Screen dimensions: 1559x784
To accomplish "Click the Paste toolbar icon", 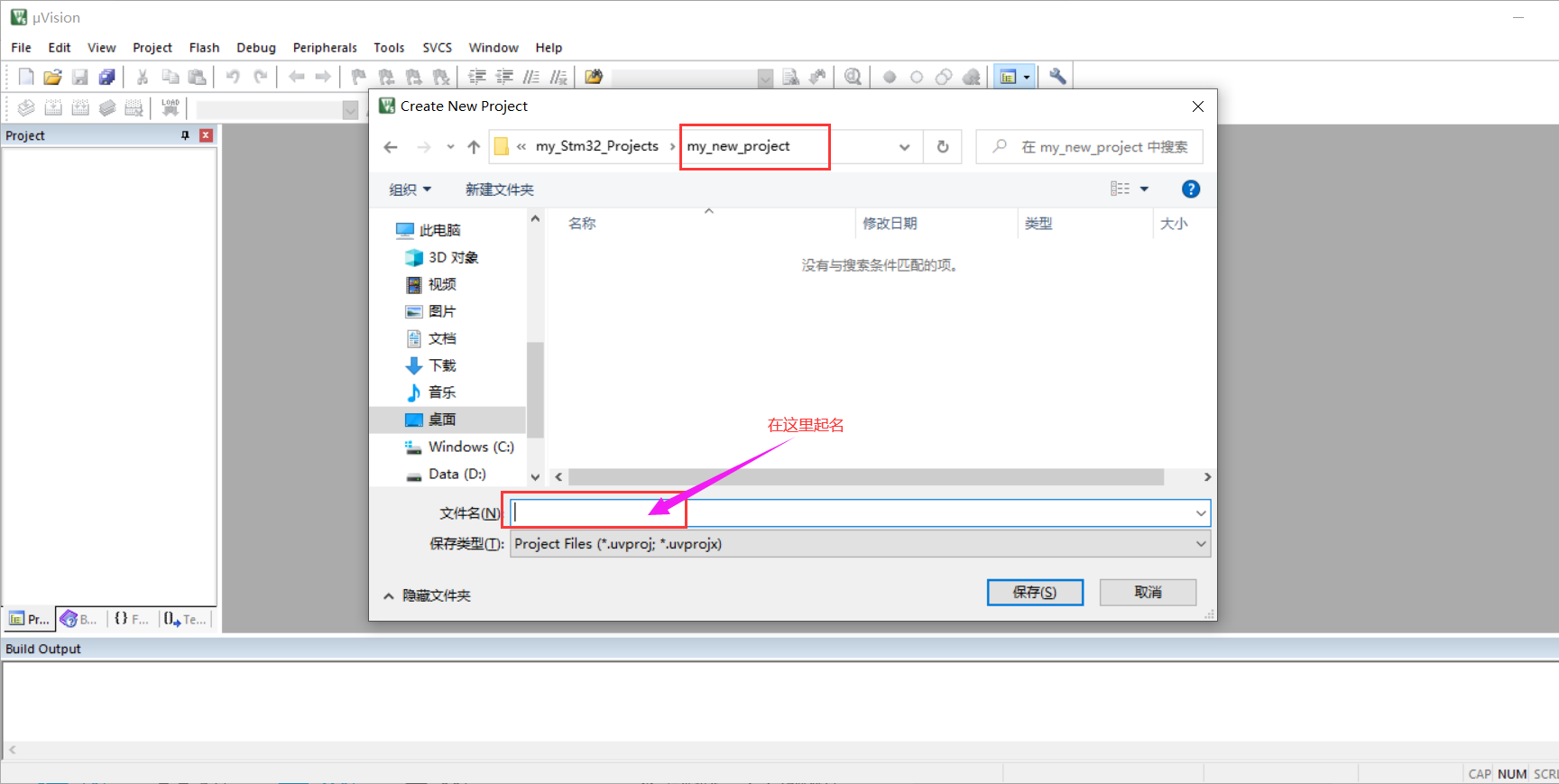I will click(x=197, y=77).
